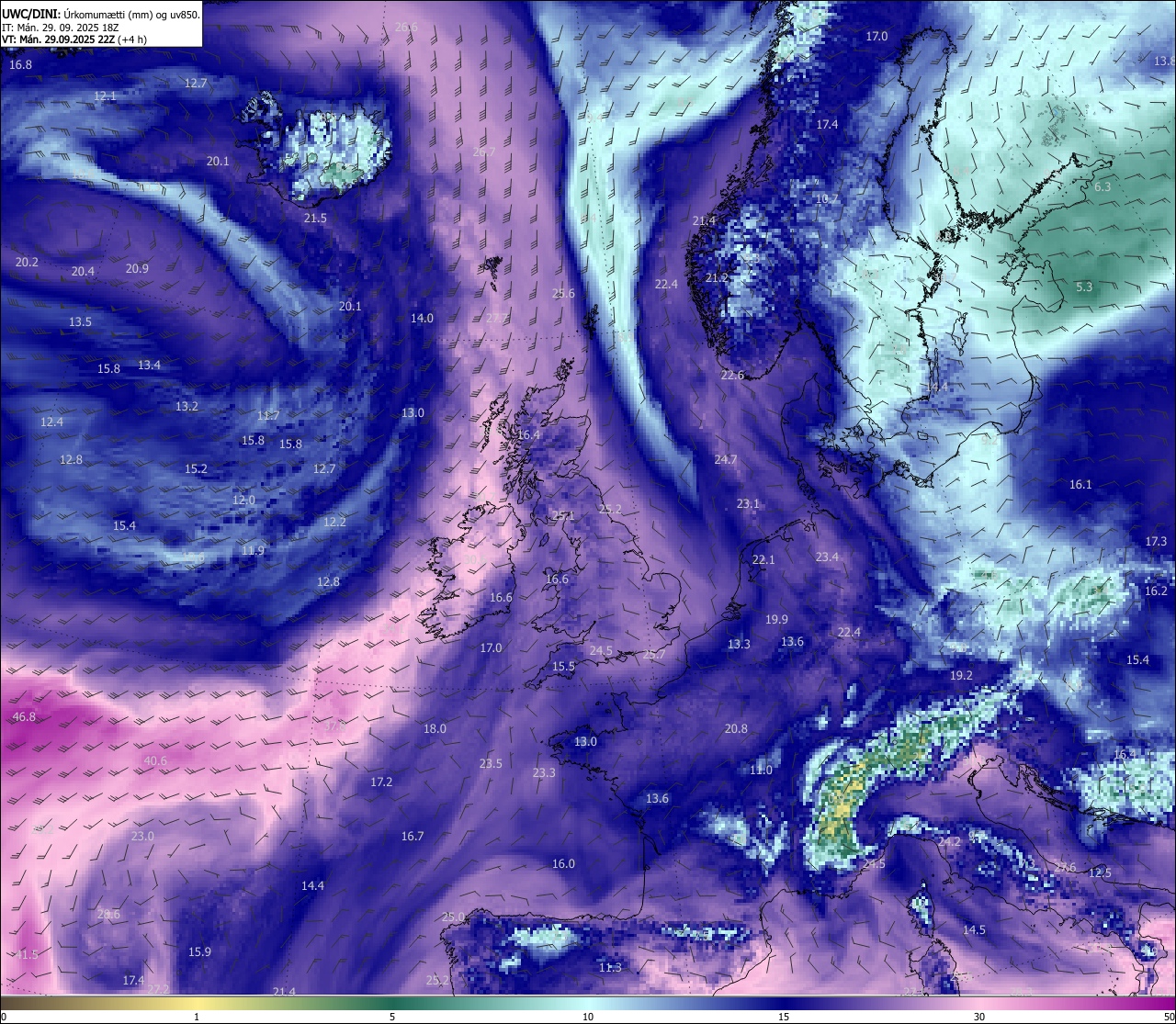Viewport: 1176px width, 1024px height.
Task: Click the 24.2 value over northern Italy
Action: [x=949, y=841]
